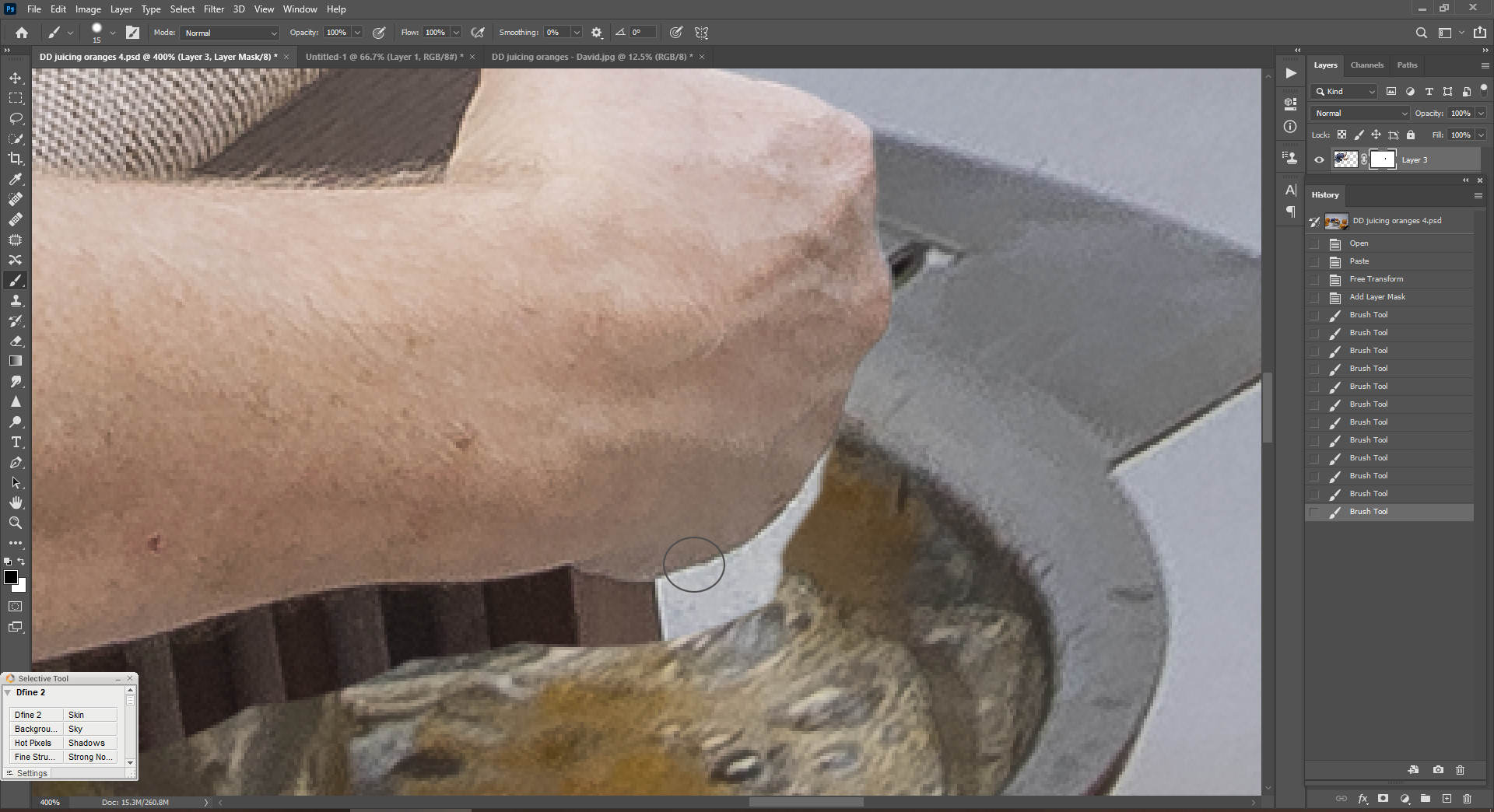Viewport: 1494px width, 812px height.
Task: Toggle lock transparent pixels
Action: coord(1341,135)
